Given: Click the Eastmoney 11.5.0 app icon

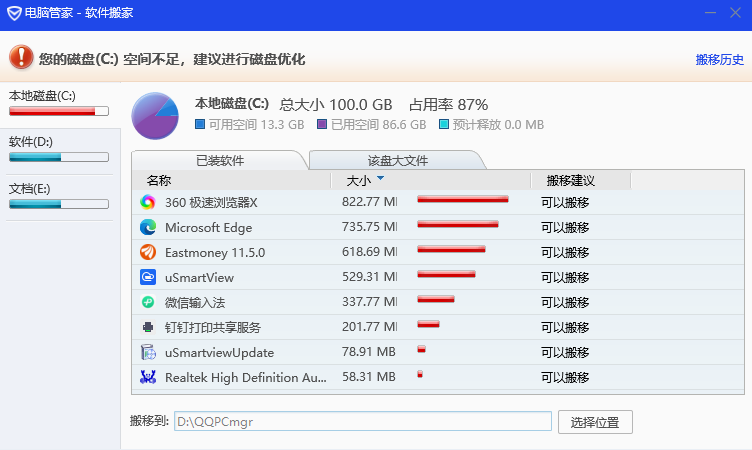Looking at the screenshot, I should (148, 252).
